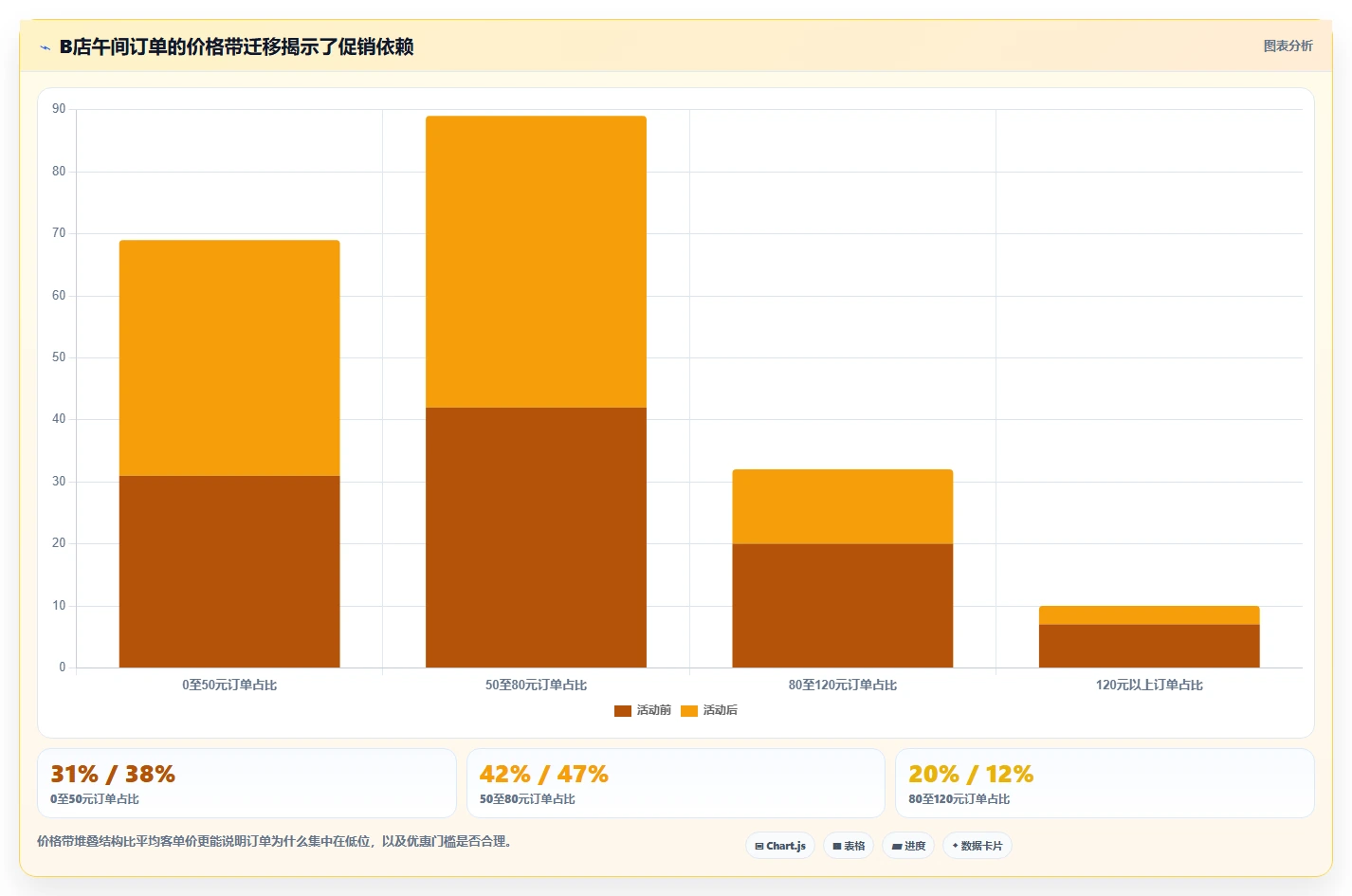This screenshot has height=896, width=1352.
Task: Click the y-axis tick label 80
Action: 59,172
